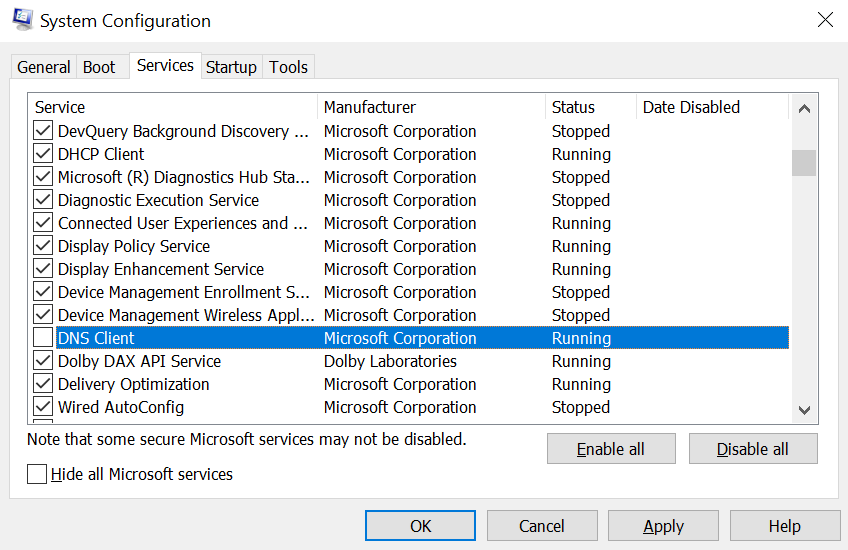
Task: Open the Boot tab
Action: pyautogui.click(x=99, y=67)
